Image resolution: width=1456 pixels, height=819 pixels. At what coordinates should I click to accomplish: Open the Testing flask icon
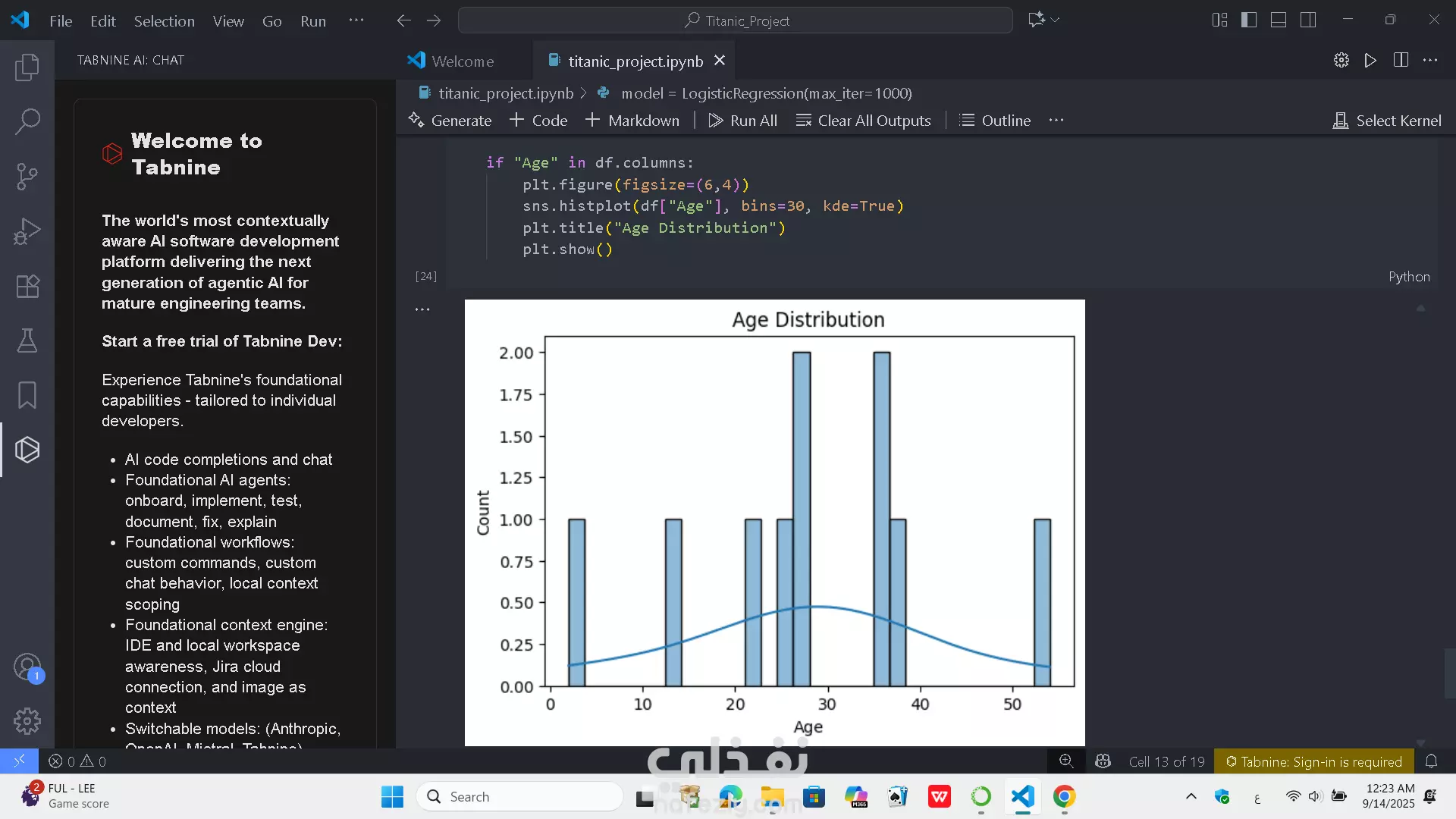27,340
